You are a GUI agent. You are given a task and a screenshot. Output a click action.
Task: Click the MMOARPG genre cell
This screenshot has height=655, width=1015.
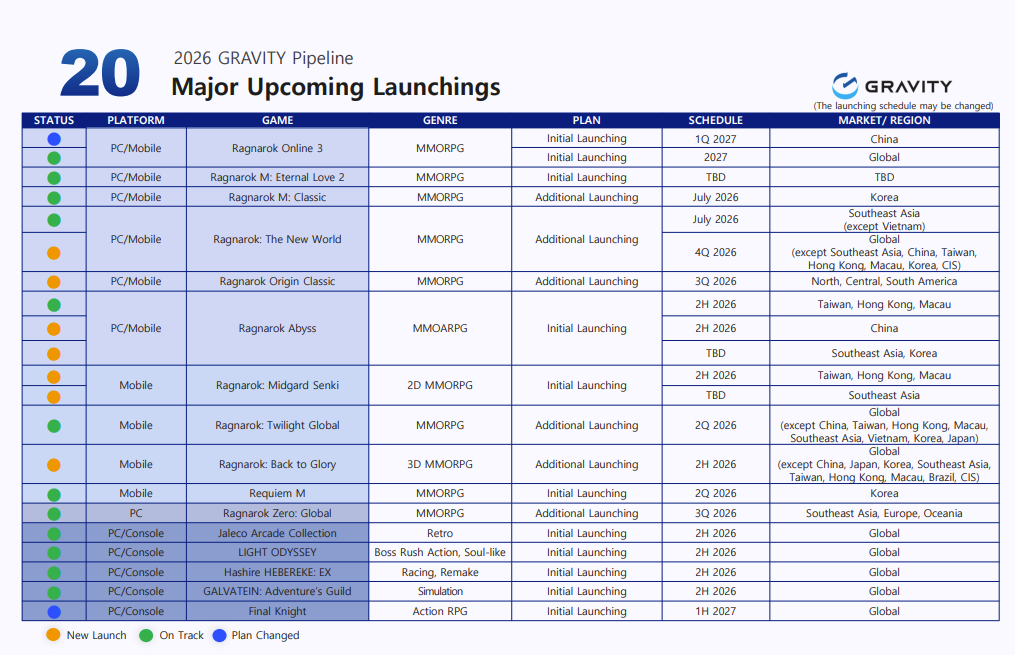coord(440,329)
